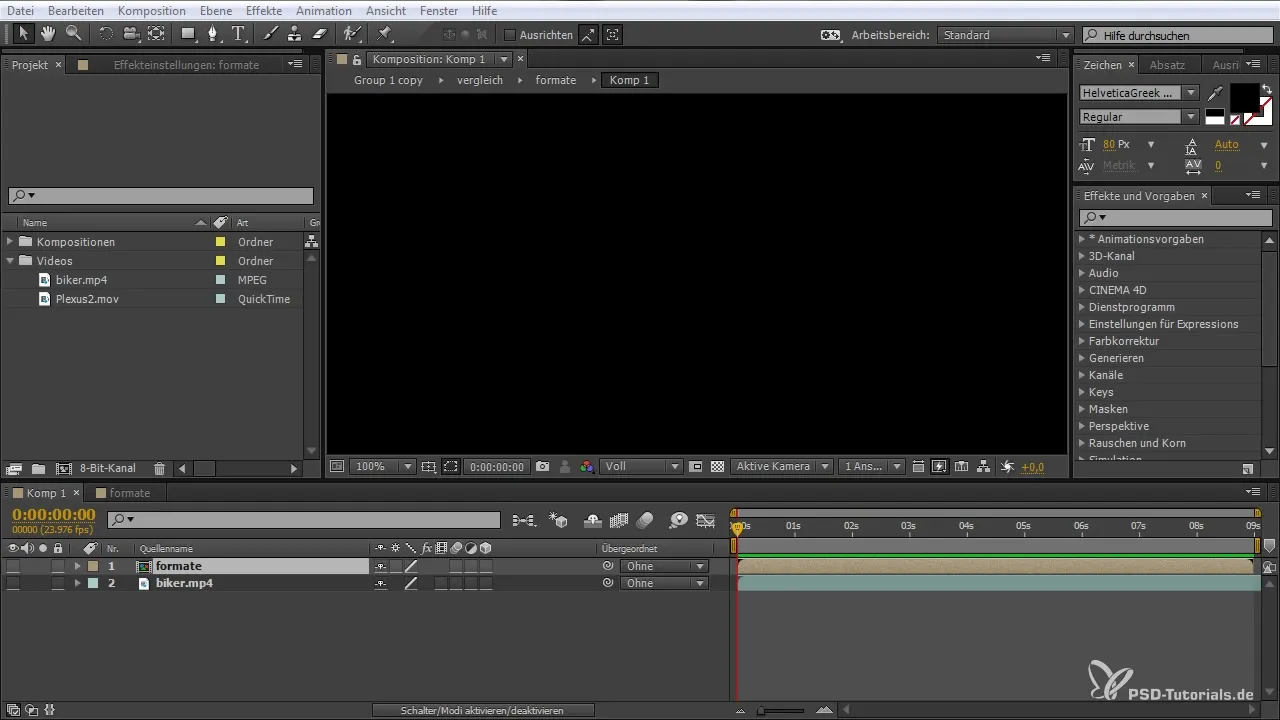This screenshot has width=1280, height=720.
Task: Select the Zoom magnifier tool
Action: 74,34
